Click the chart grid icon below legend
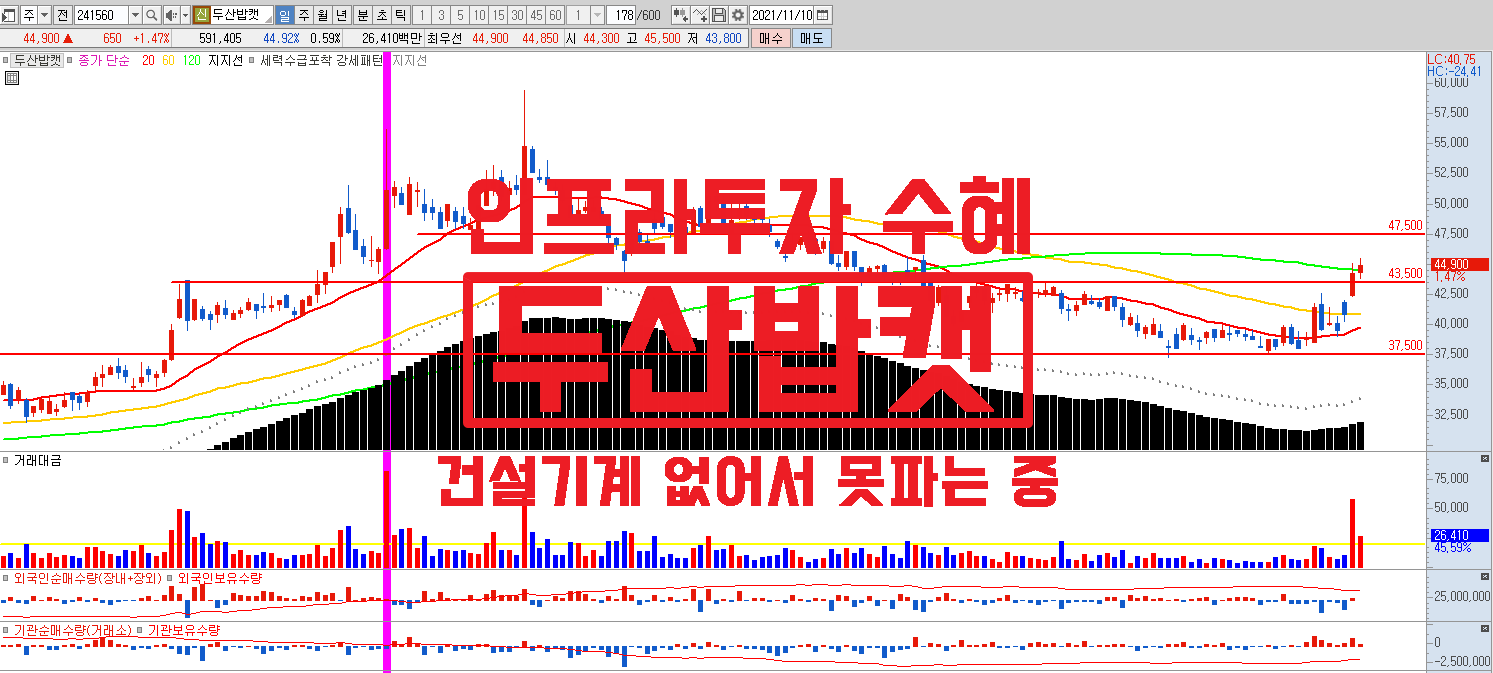The height and width of the screenshot is (673, 1493). (x=11, y=77)
